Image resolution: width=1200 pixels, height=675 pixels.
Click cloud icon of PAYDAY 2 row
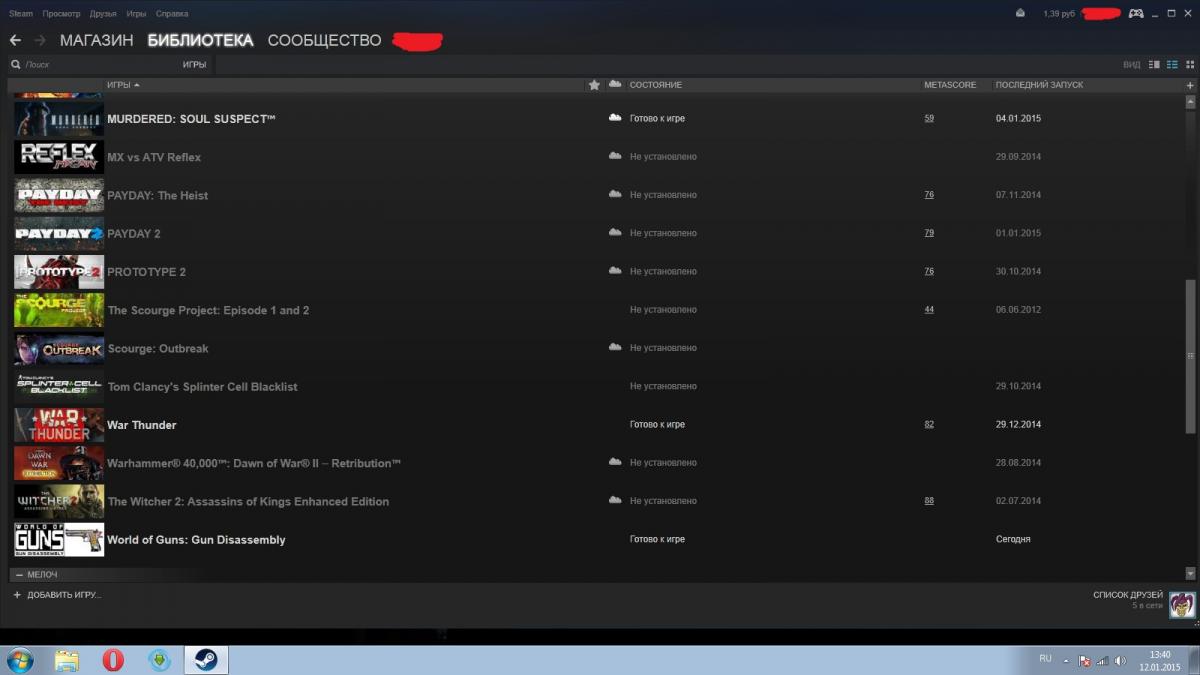[x=615, y=233]
